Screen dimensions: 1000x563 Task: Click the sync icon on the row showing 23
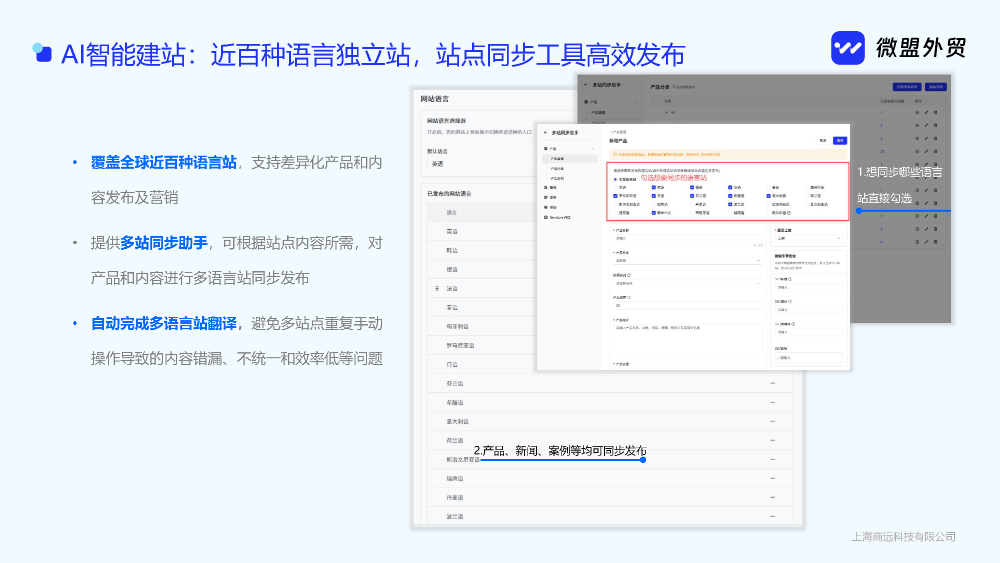(917, 151)
